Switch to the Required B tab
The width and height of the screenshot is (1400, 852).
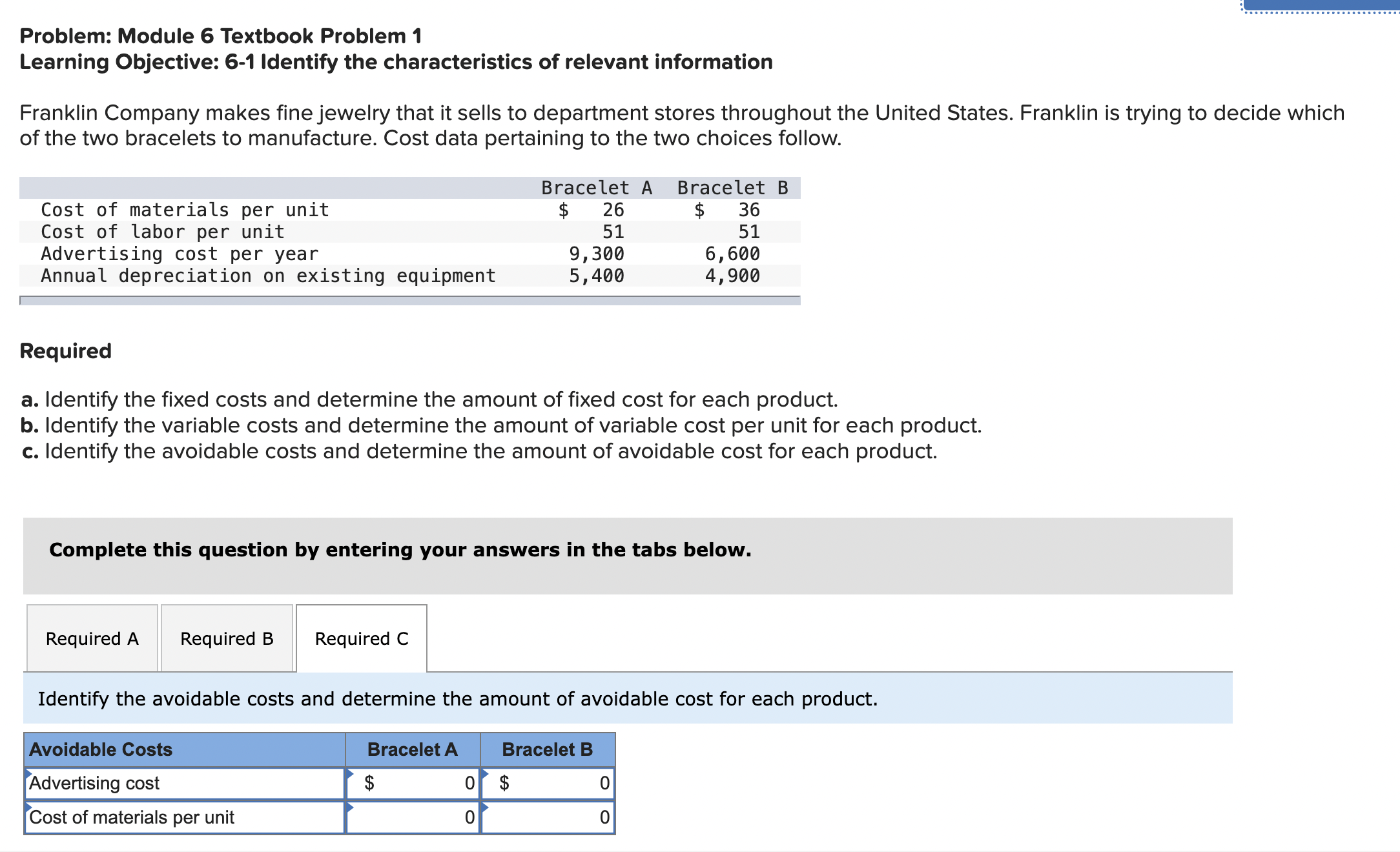(x=226, y=639)
